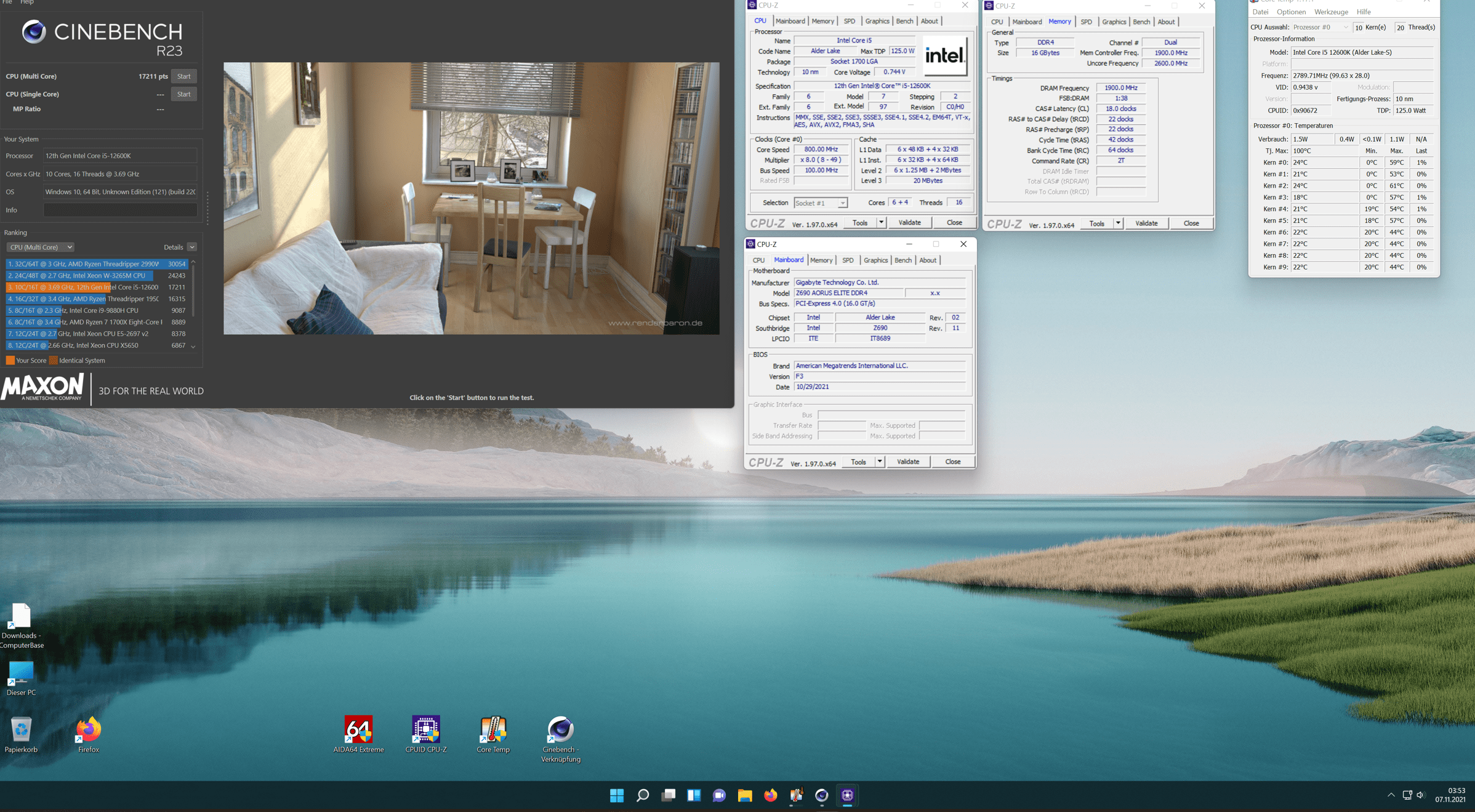Expand the Details arrow in Ranking
The height and width of the screenshot is (812, 1475).
pyautogui.click(x=192, y=247)
